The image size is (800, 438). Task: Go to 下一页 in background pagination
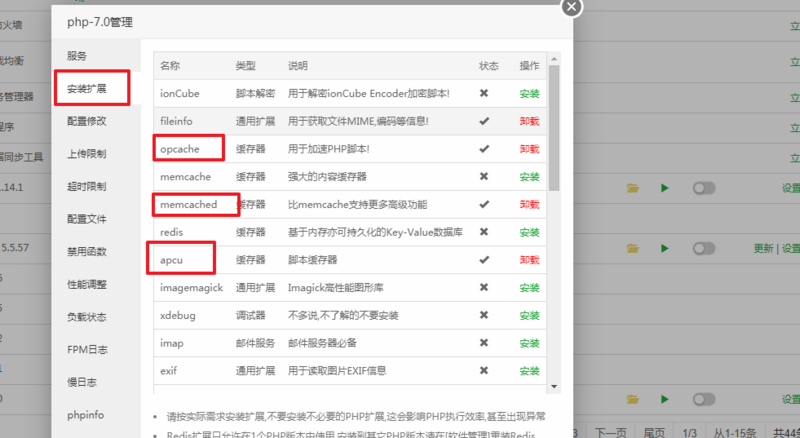tap(610, 432)
